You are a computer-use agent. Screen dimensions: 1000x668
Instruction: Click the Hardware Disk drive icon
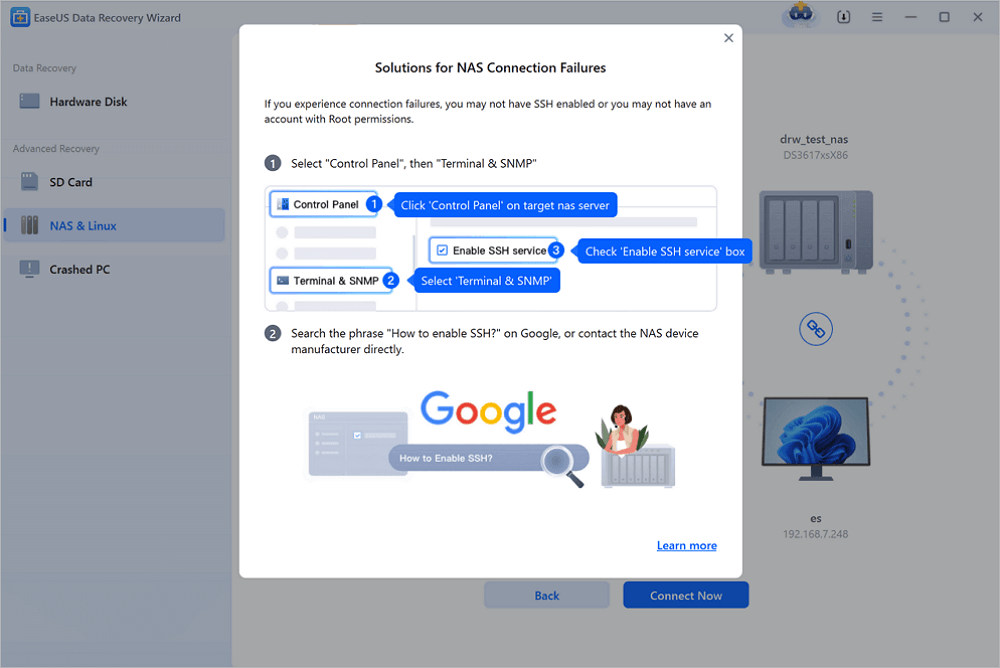pos(29,101)
